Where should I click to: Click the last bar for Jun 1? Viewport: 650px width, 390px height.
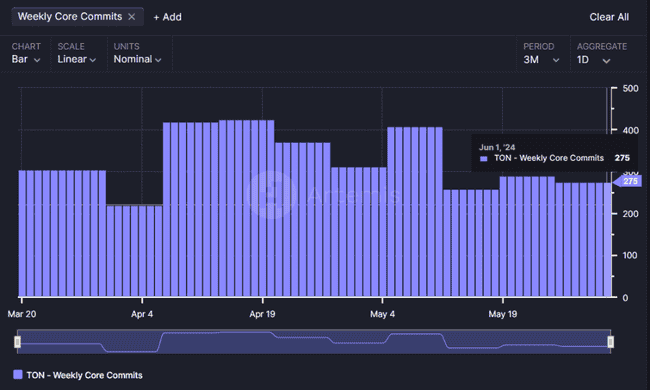click(x=607, y=240)
